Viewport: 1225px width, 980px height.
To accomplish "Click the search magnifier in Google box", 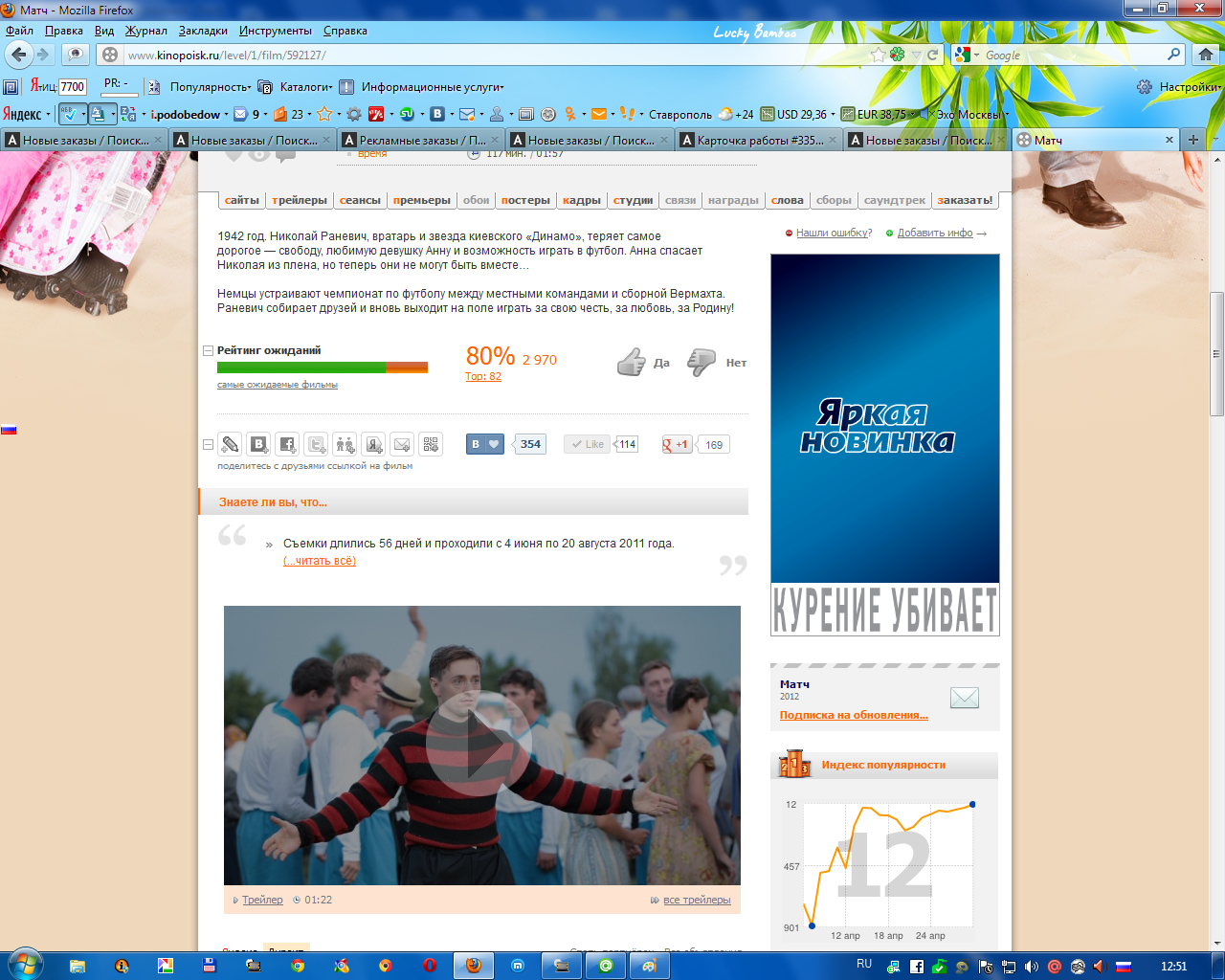I will (1174, 55).
